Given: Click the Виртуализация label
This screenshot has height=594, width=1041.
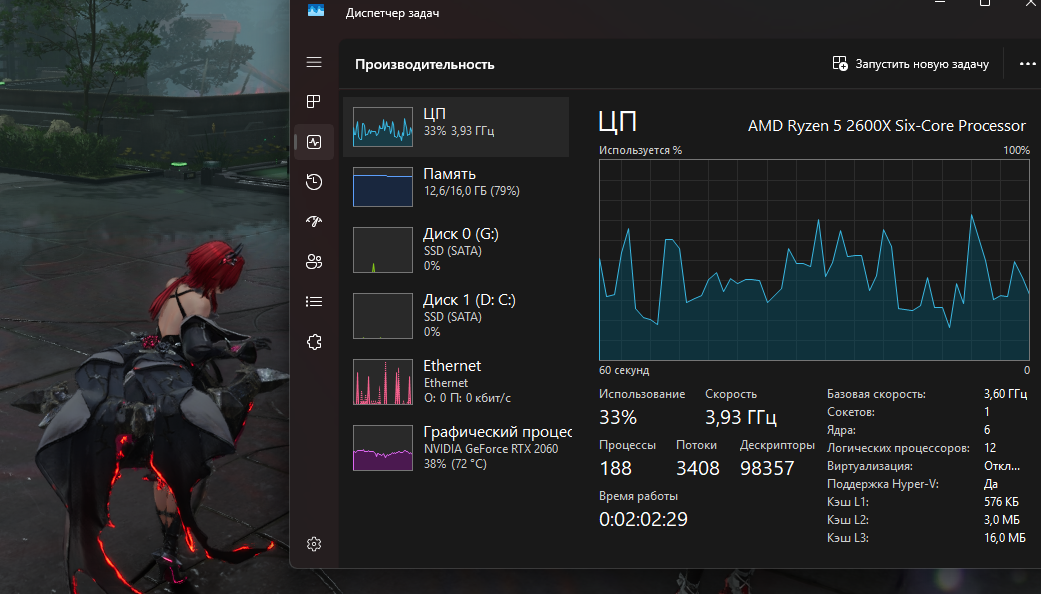Looking at the screenshot, I should (870, 466).
